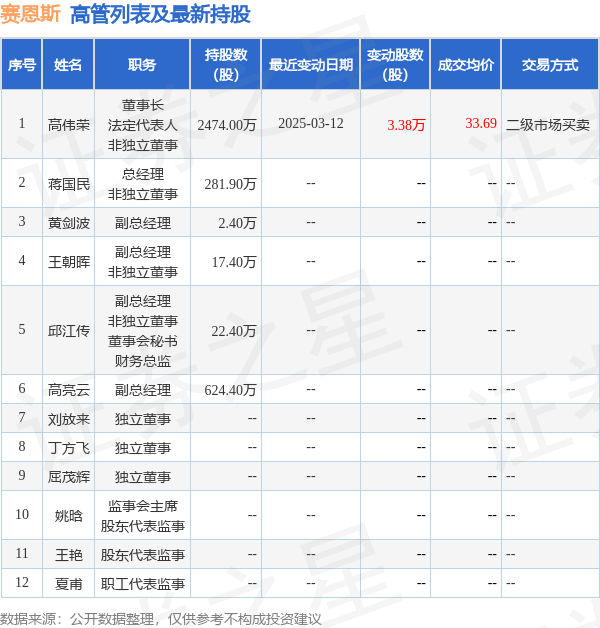The image size is (600, 628).
Task: Click the name 王艳
Action: click(68, 555)
